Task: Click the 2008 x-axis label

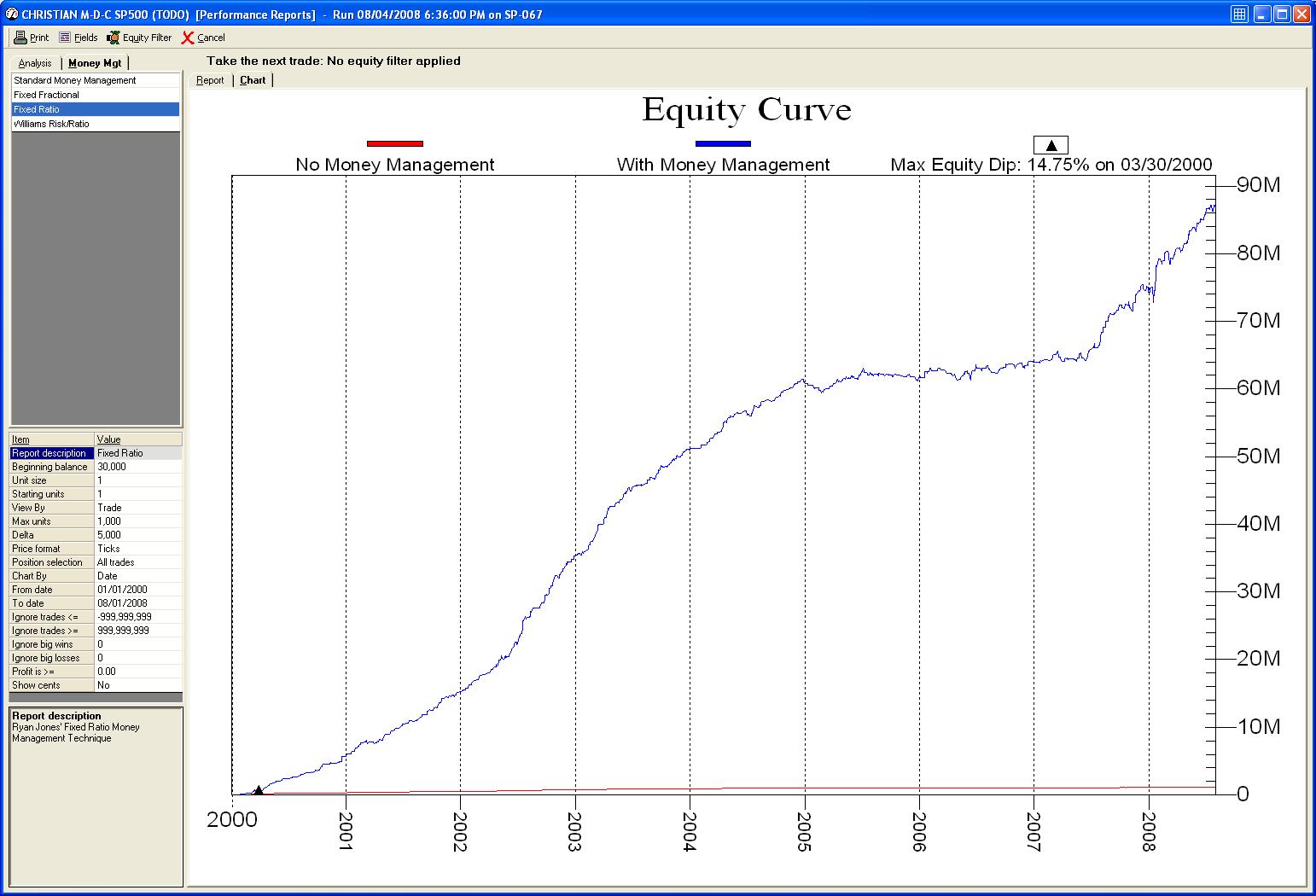Action: [x=1149, y=830]
